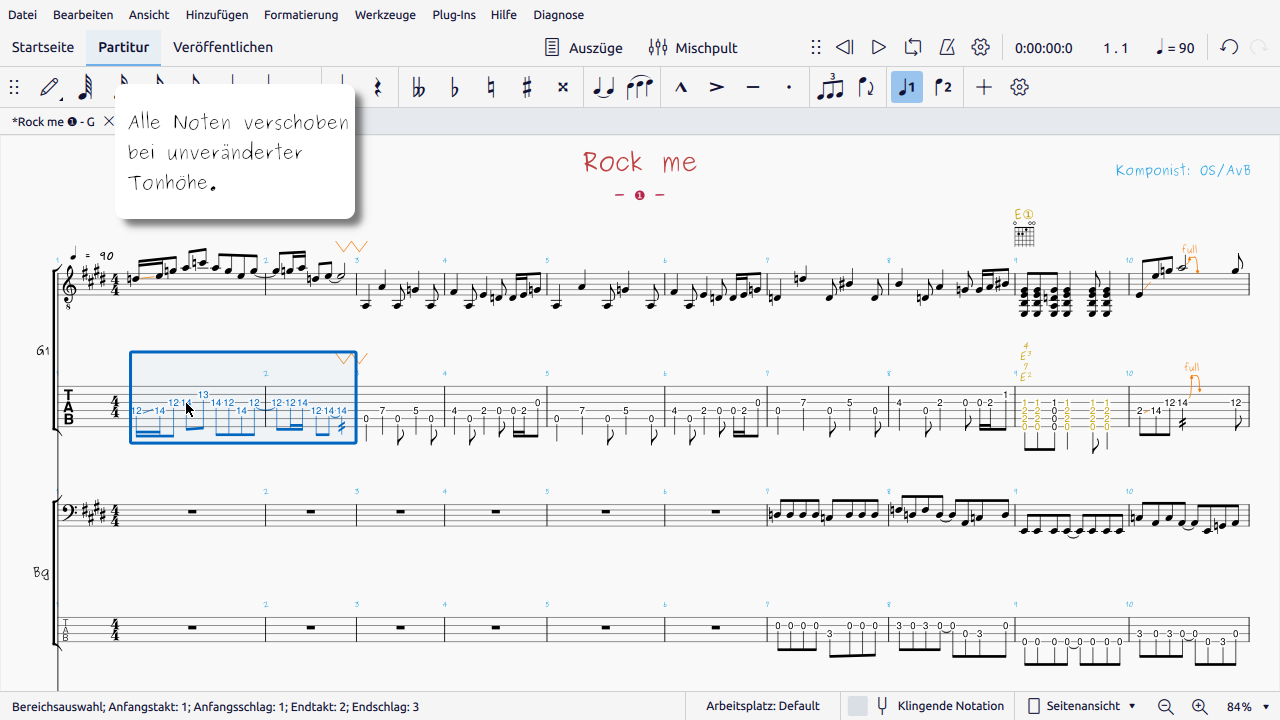Click the rewind playback button
Viewport: 1280px width, 720px height.
tap(844, 47)
